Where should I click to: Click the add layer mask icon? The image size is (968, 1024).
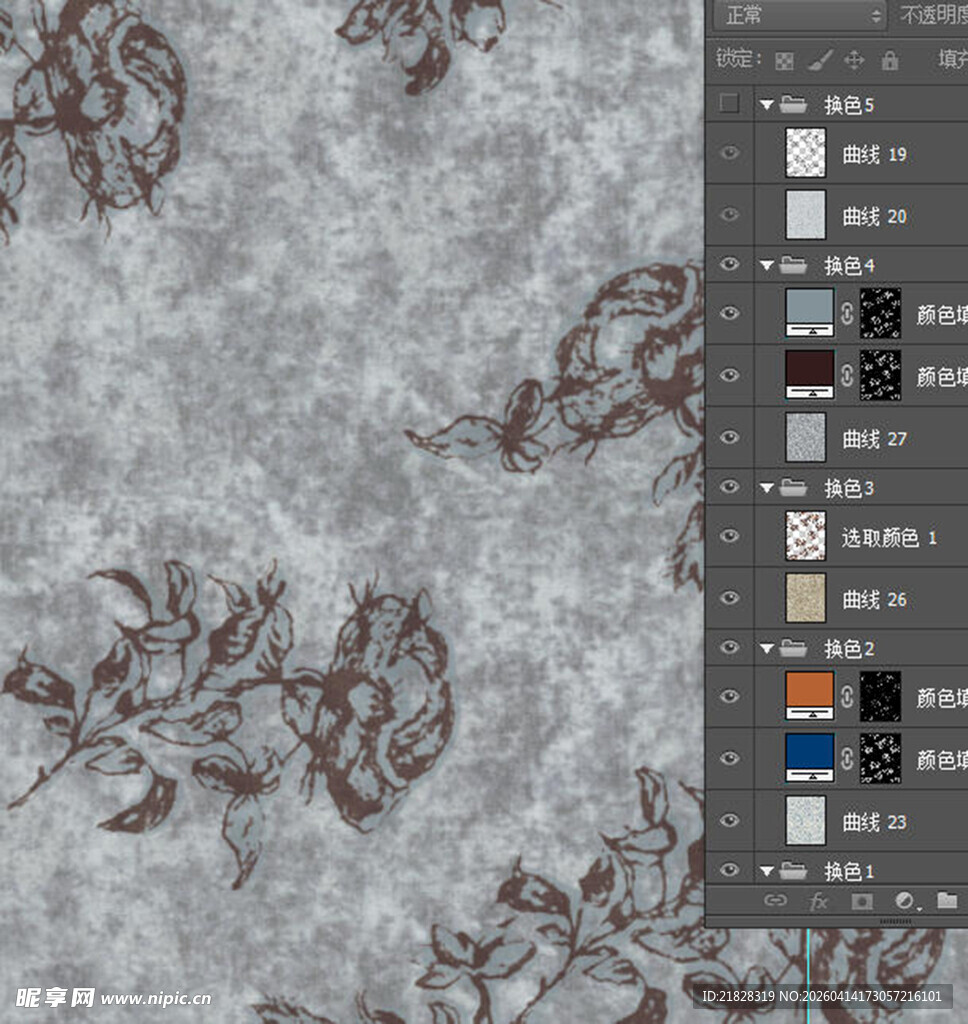tap(861, 901)
